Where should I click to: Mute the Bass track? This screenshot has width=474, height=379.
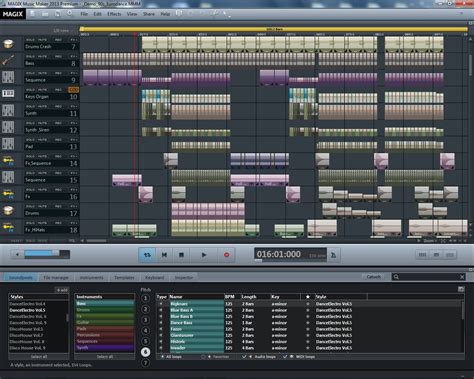pos(42,56)
